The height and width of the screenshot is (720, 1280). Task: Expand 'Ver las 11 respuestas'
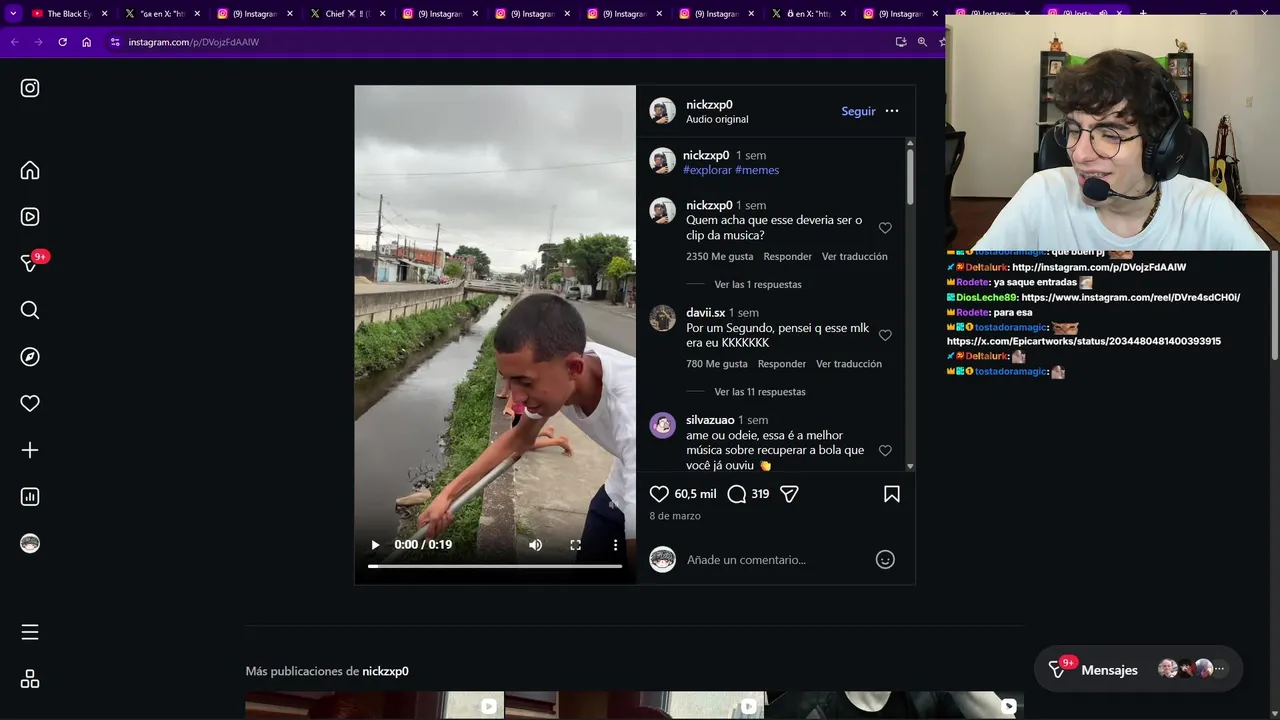(x=760, y=392)
